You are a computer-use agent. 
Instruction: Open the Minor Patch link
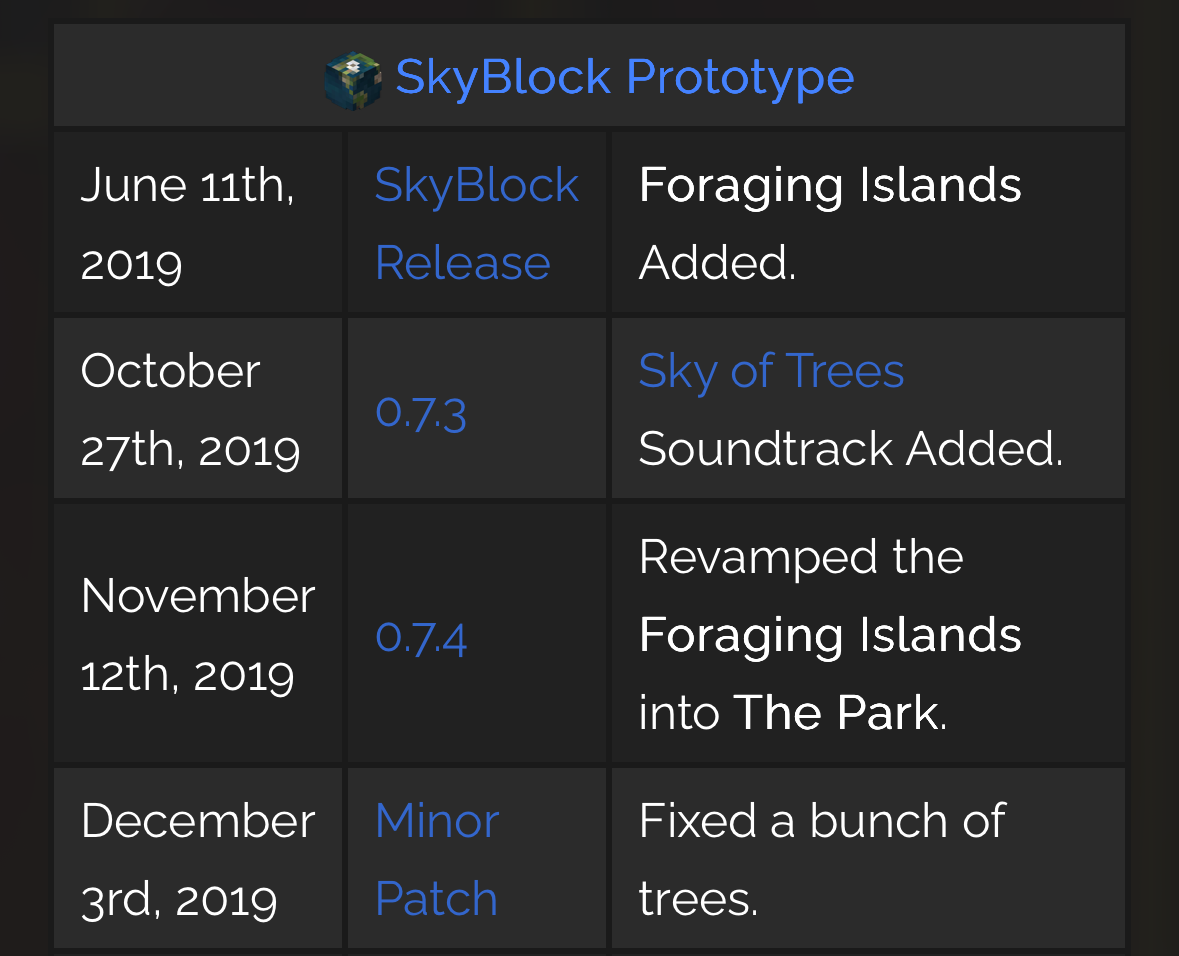(x=437, y=859)
